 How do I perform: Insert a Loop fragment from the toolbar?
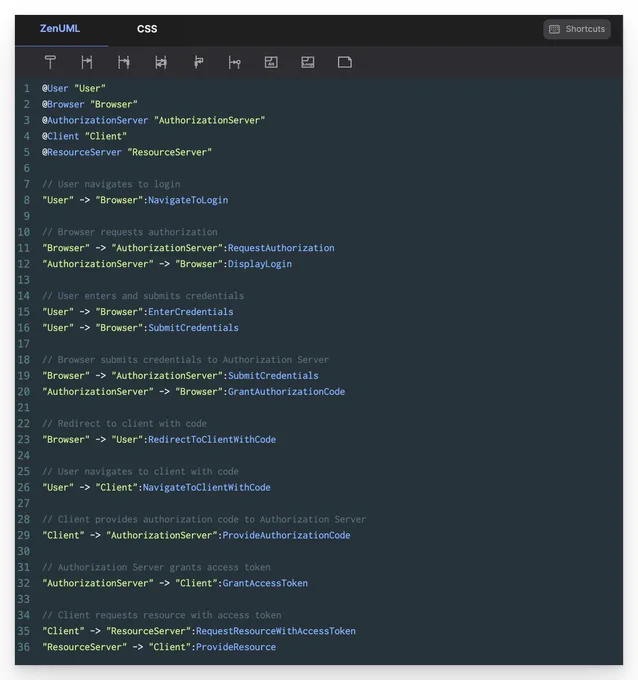(x=308, y=62)
